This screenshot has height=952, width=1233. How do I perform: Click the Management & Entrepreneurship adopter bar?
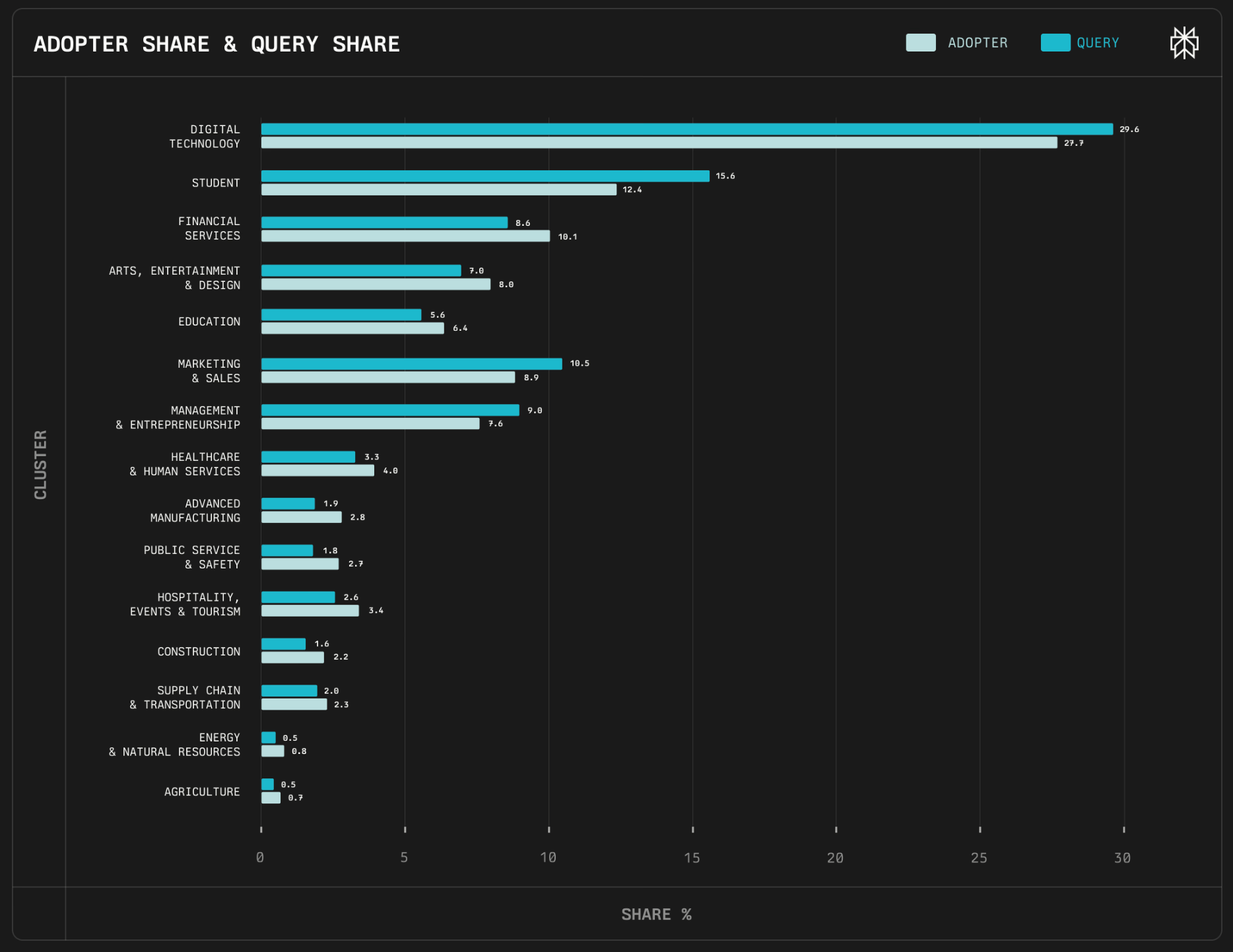370,424
